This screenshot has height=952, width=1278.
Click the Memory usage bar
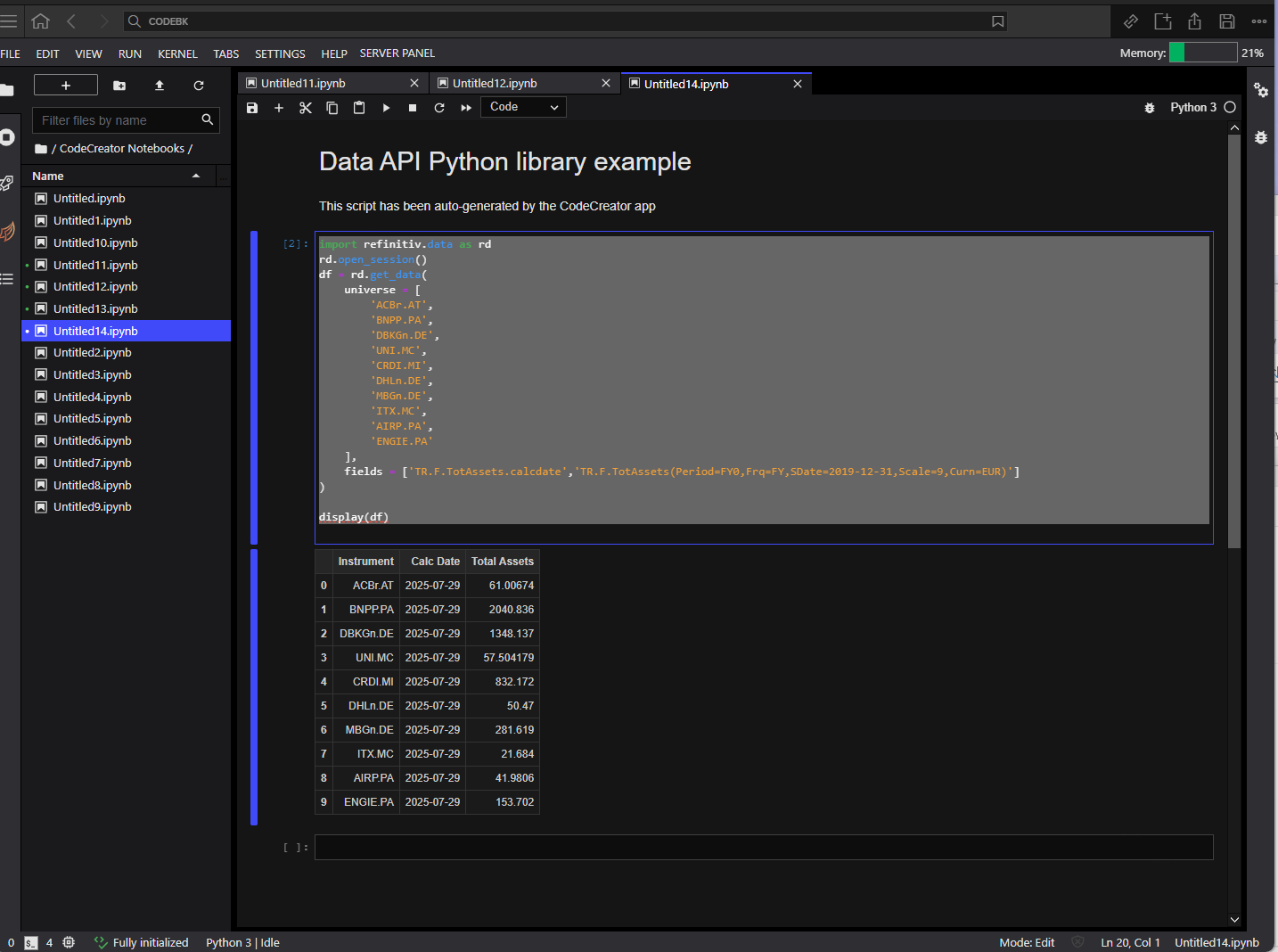(x=1203, y=53)
